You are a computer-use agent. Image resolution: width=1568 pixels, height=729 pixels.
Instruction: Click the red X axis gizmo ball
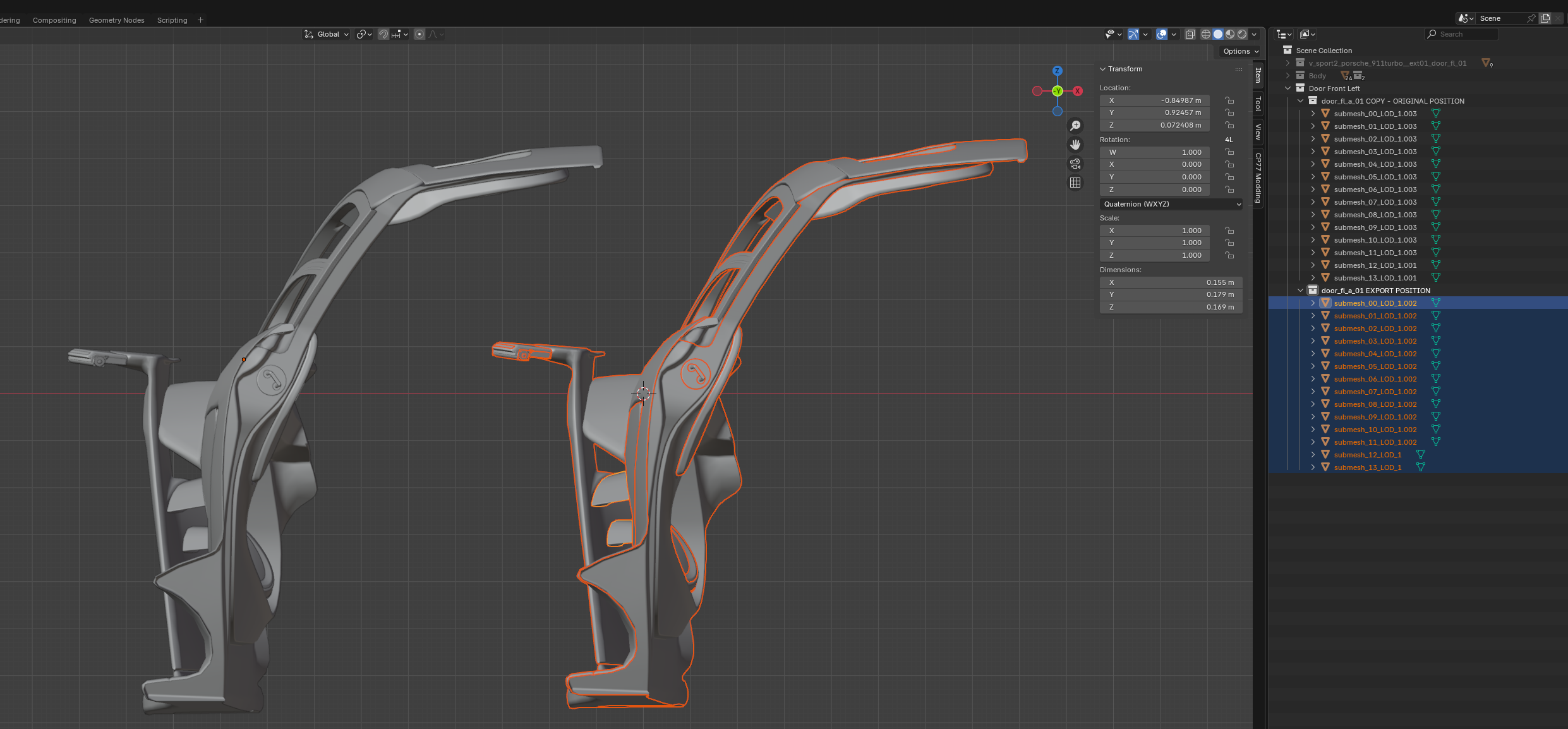[x=1078, y=91]
